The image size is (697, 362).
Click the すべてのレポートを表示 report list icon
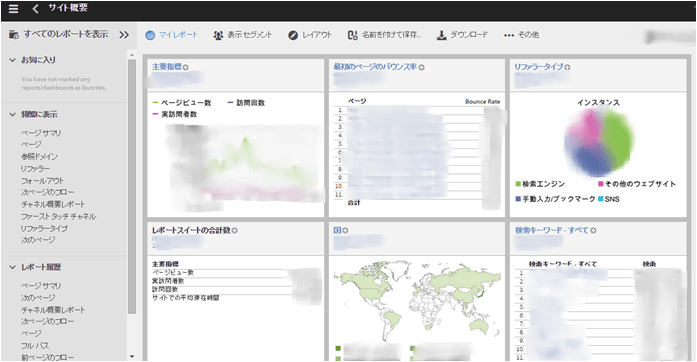click(x=14, y=35)
